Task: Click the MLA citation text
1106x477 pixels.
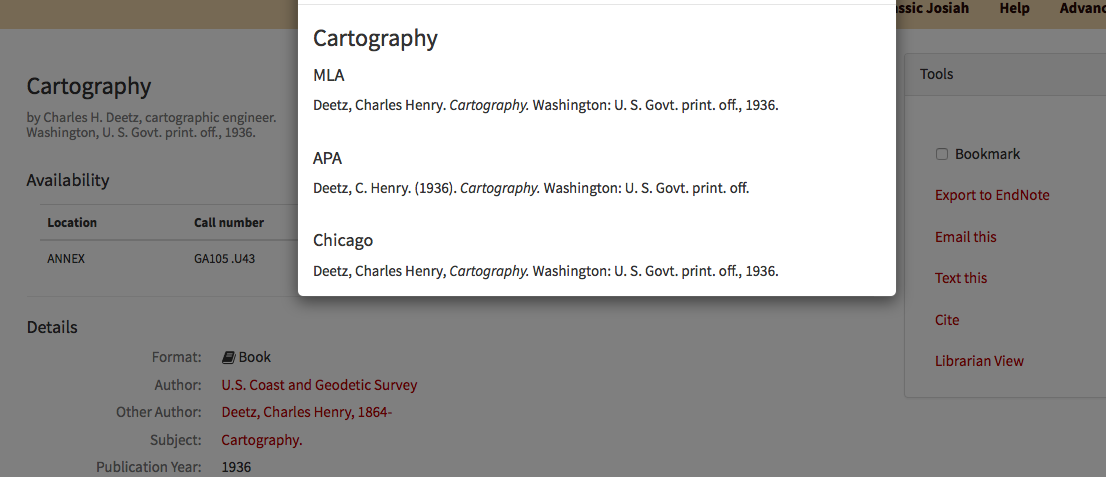Action: 545,105
